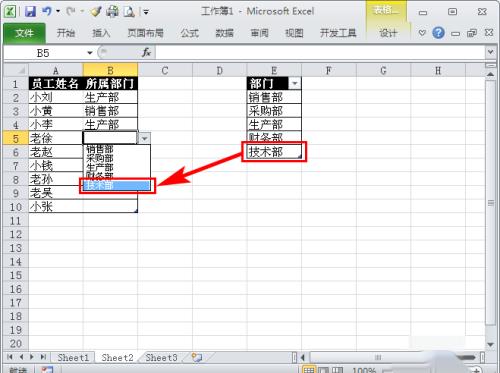Screen dimensions: 500x373
Task: Click the formula bar input field
Action: tap(320, 52)
